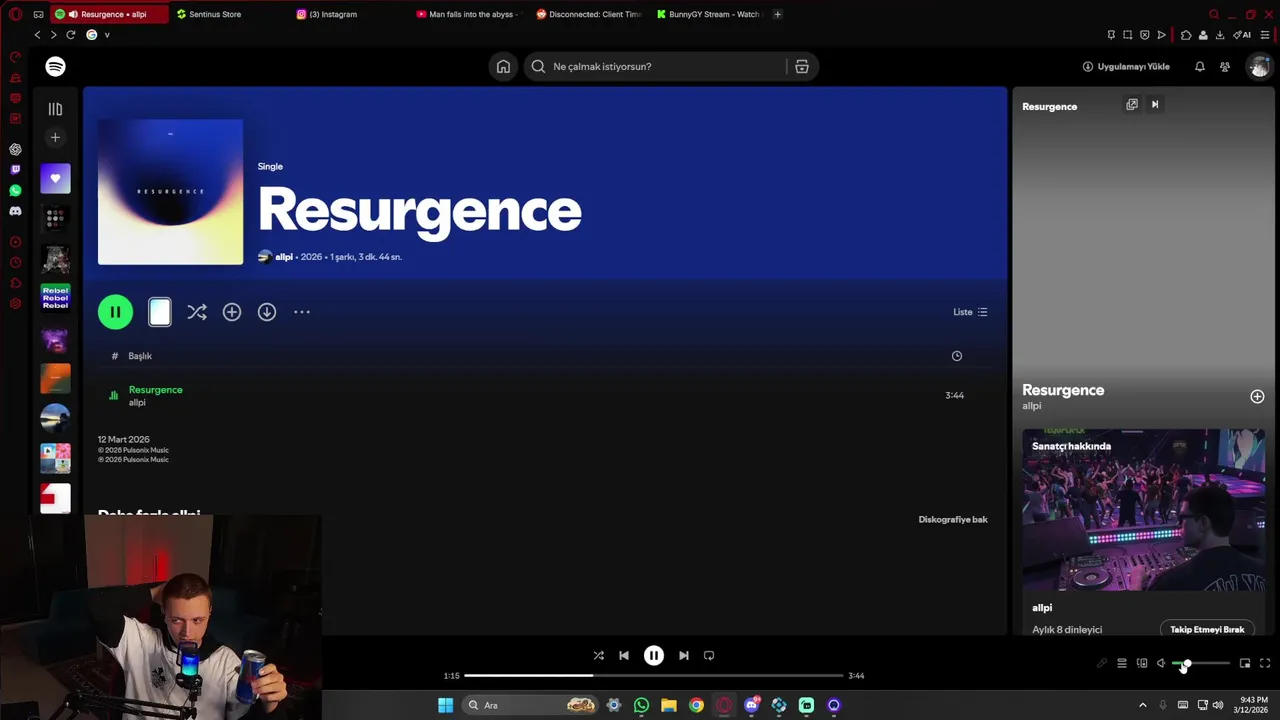This screenshot has width=1280, height=720.
Task: Click the white preview tile beside play
Action: point(160,312)
